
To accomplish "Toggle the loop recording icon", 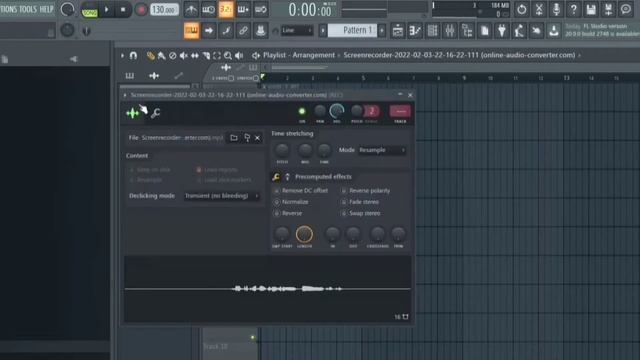I will pyautogui.click(x=260, y=9).
